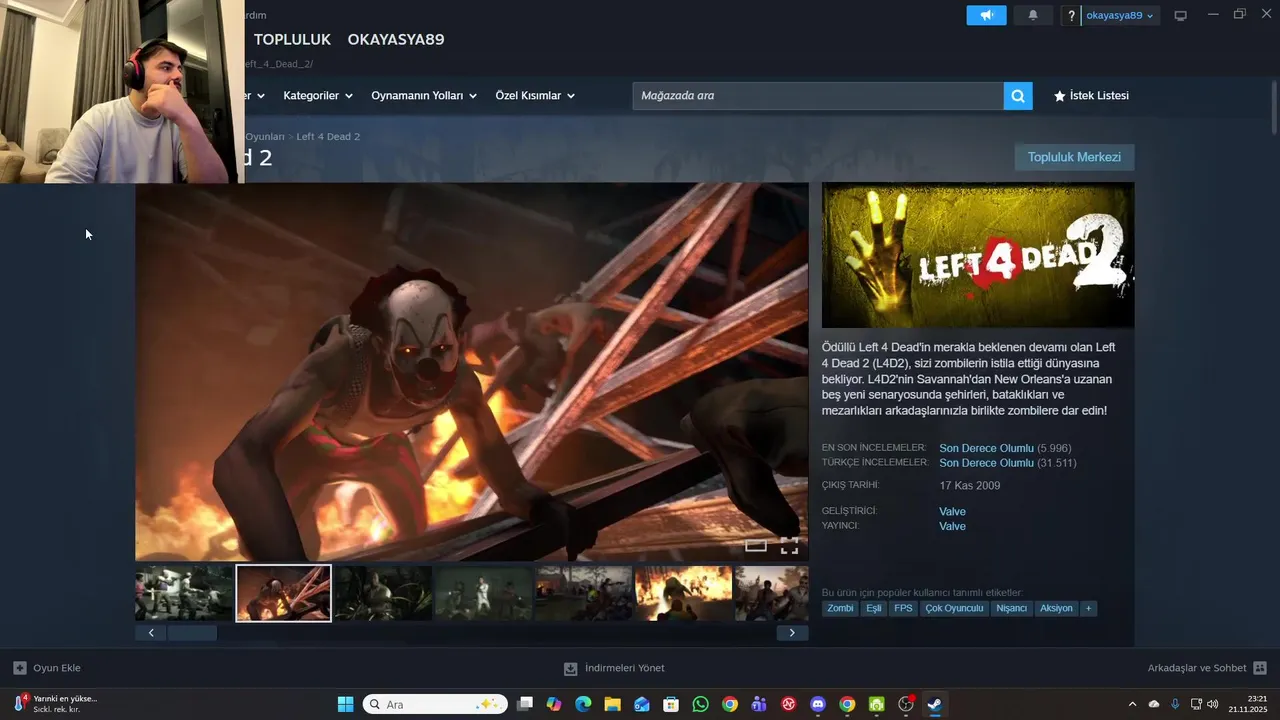Open the microphone tray icon
This screenshot has height=720, width=1280.
[x=1175, y=704]
